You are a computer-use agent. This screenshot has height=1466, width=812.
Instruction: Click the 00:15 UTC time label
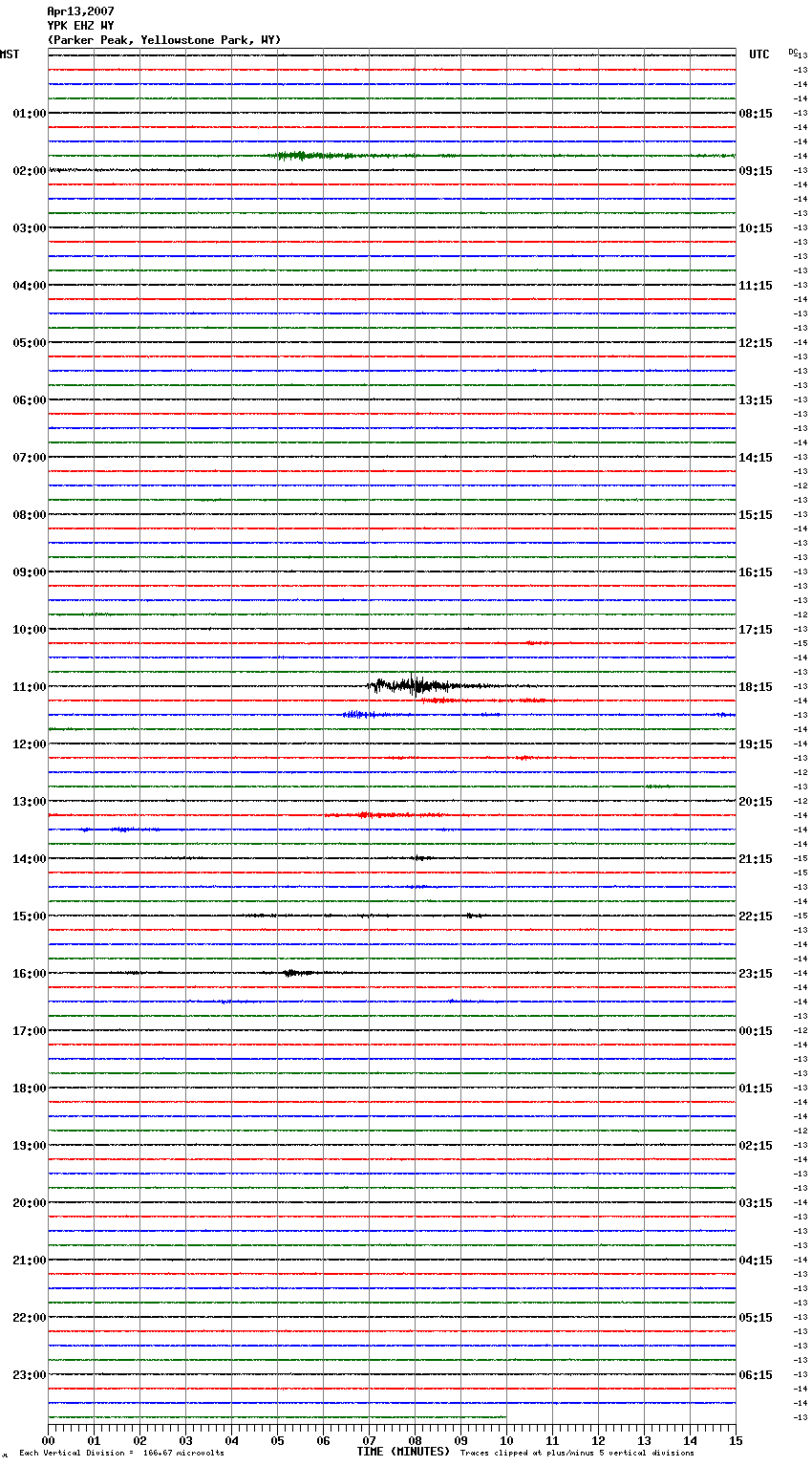click(x=756, y=1031)
